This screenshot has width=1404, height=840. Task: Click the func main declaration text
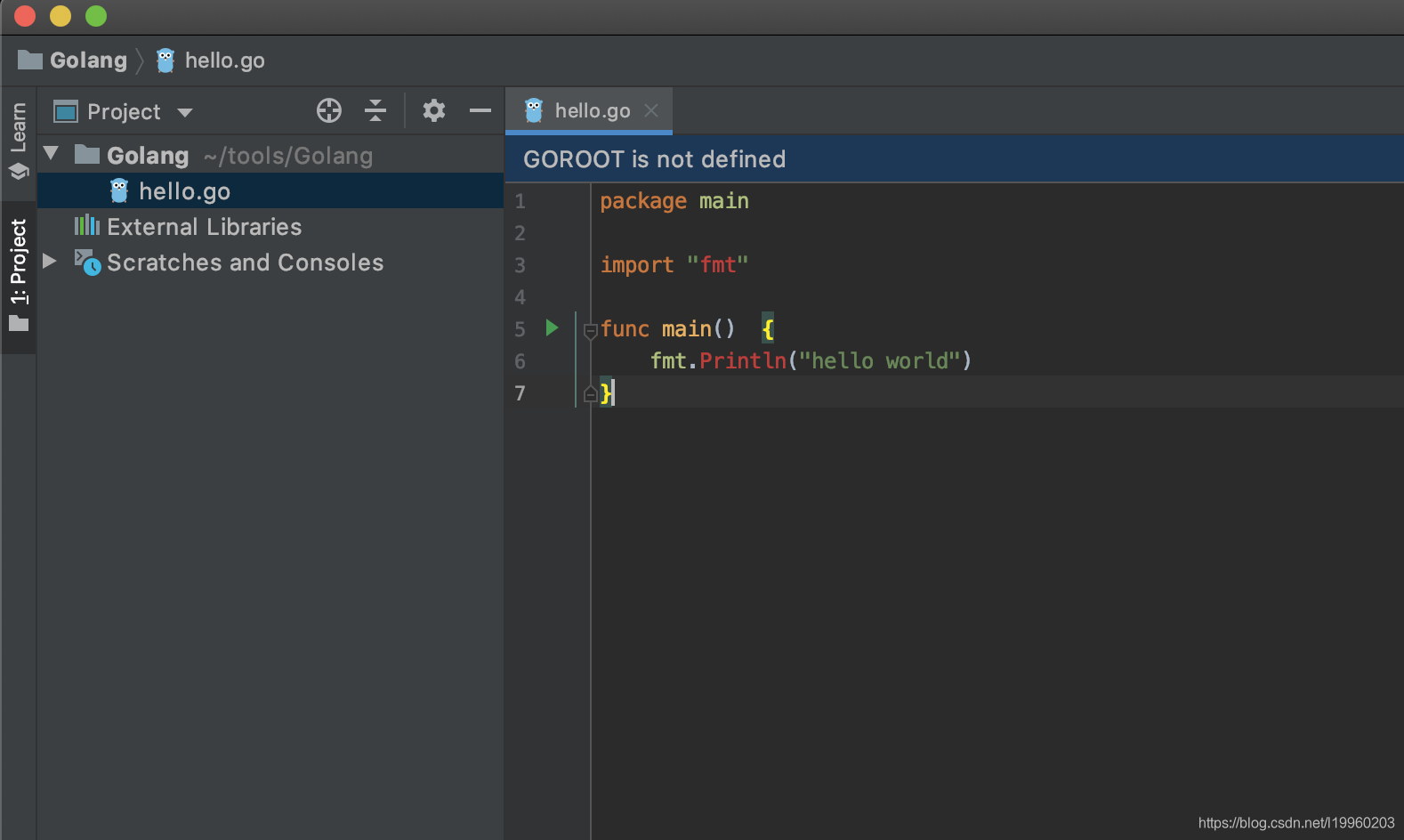pyautogui.click(x=667, y=329)
